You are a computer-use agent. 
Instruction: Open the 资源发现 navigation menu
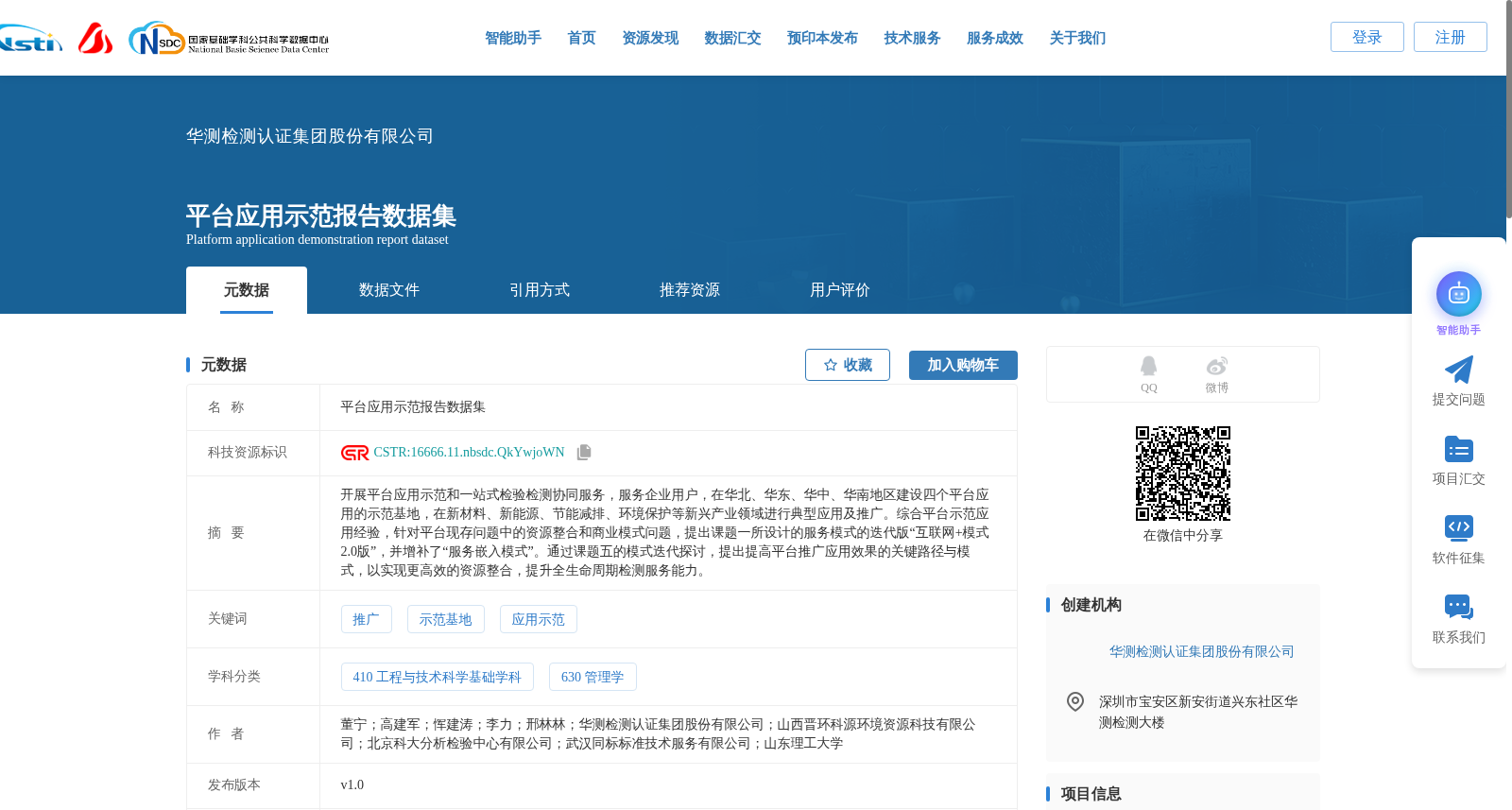pyautogui.click(x=650, y=38)
